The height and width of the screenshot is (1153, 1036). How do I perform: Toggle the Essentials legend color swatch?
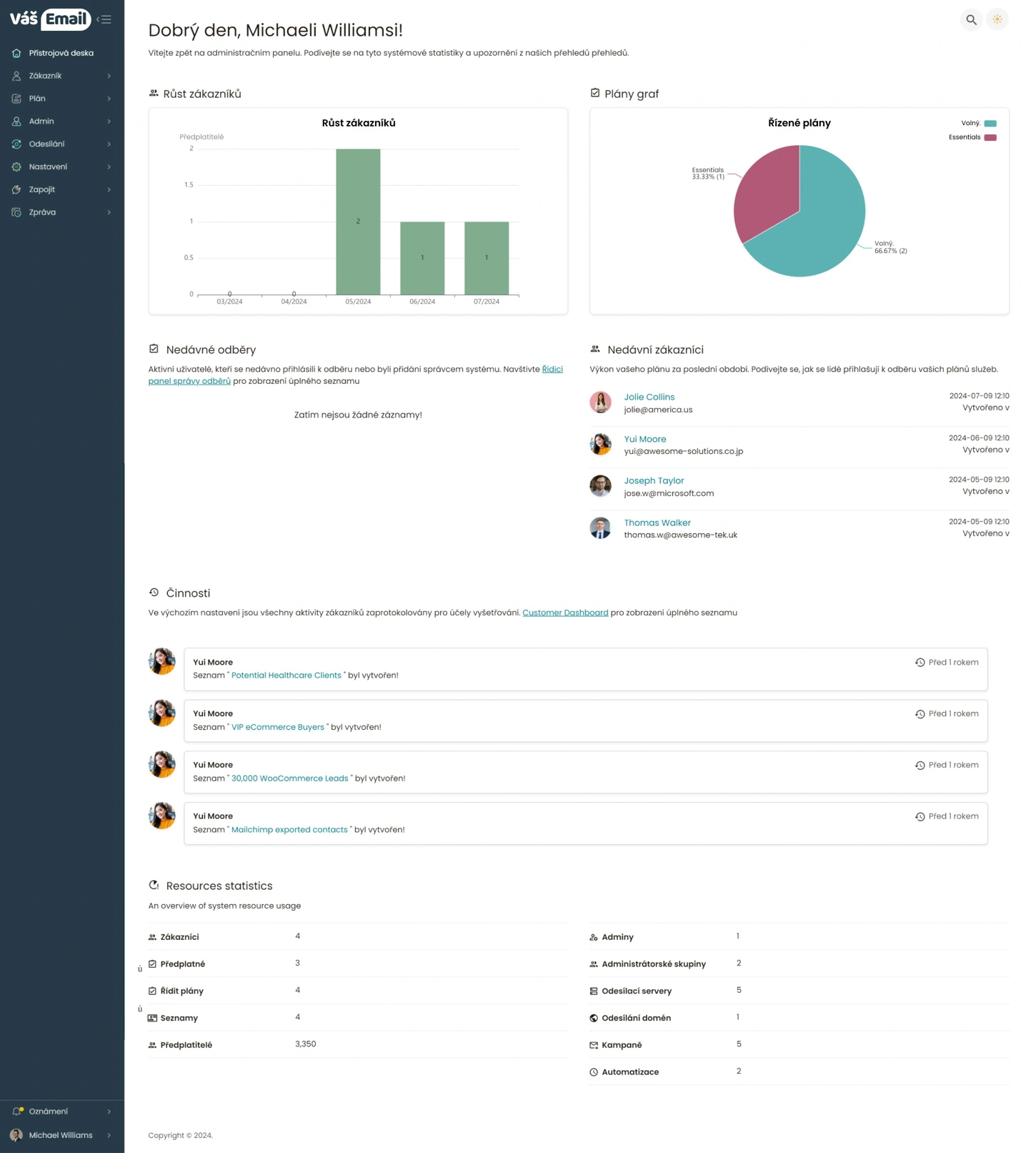pos(990,137)
